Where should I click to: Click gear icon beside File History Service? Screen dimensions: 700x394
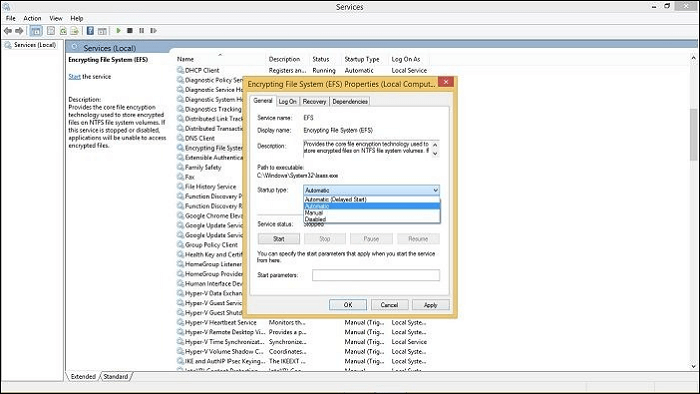tap(180, 187)
